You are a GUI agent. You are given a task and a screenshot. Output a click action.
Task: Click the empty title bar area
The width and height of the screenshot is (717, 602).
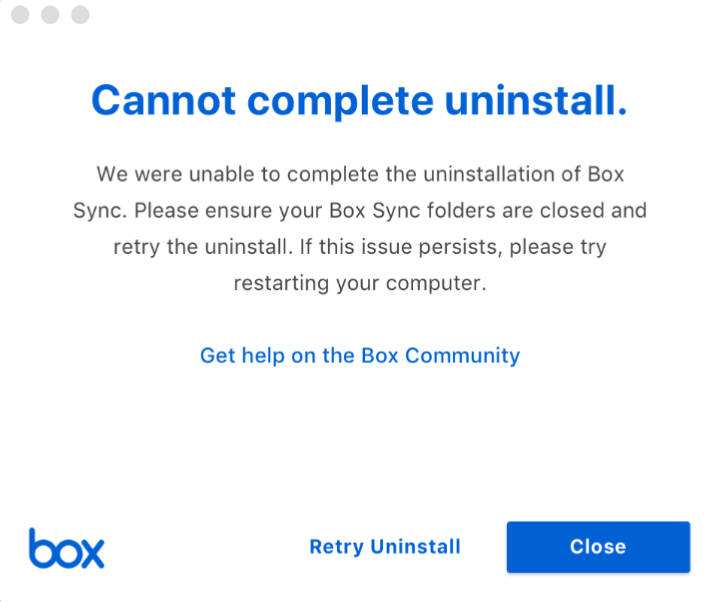click(x=400, y=15)
